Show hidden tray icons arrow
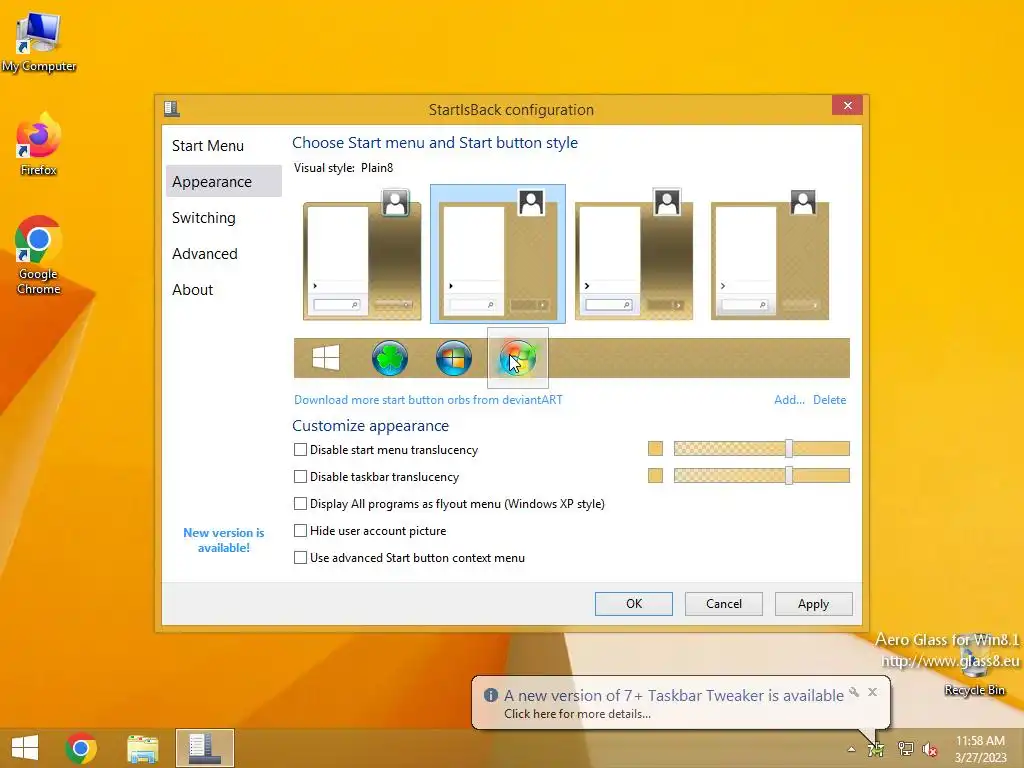This screenshot has width=1024, height=768. click(851, 749)
